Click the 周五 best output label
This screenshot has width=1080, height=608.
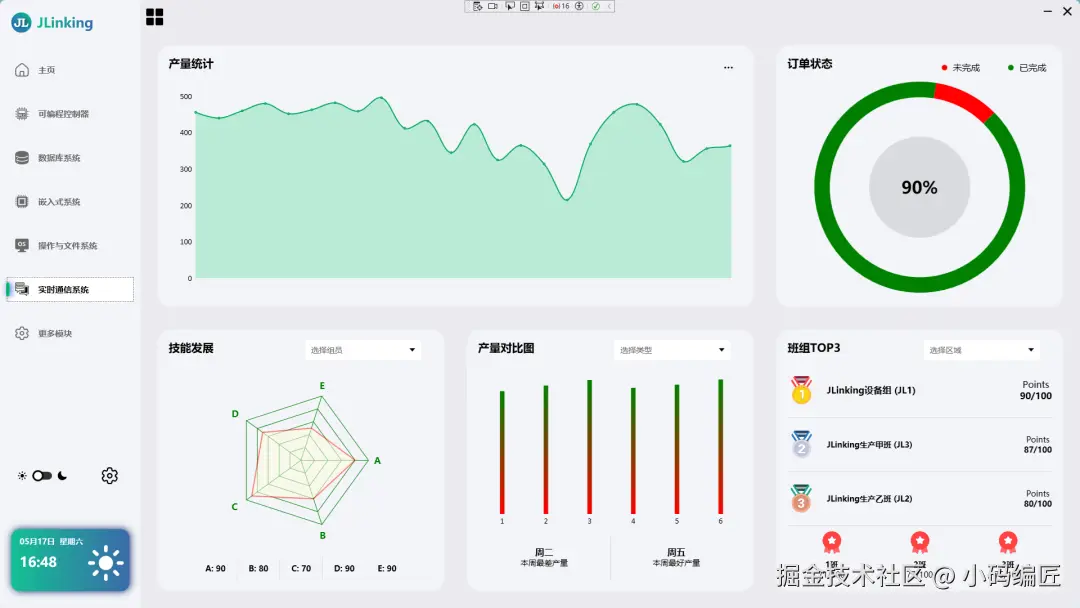coord(676,557)
